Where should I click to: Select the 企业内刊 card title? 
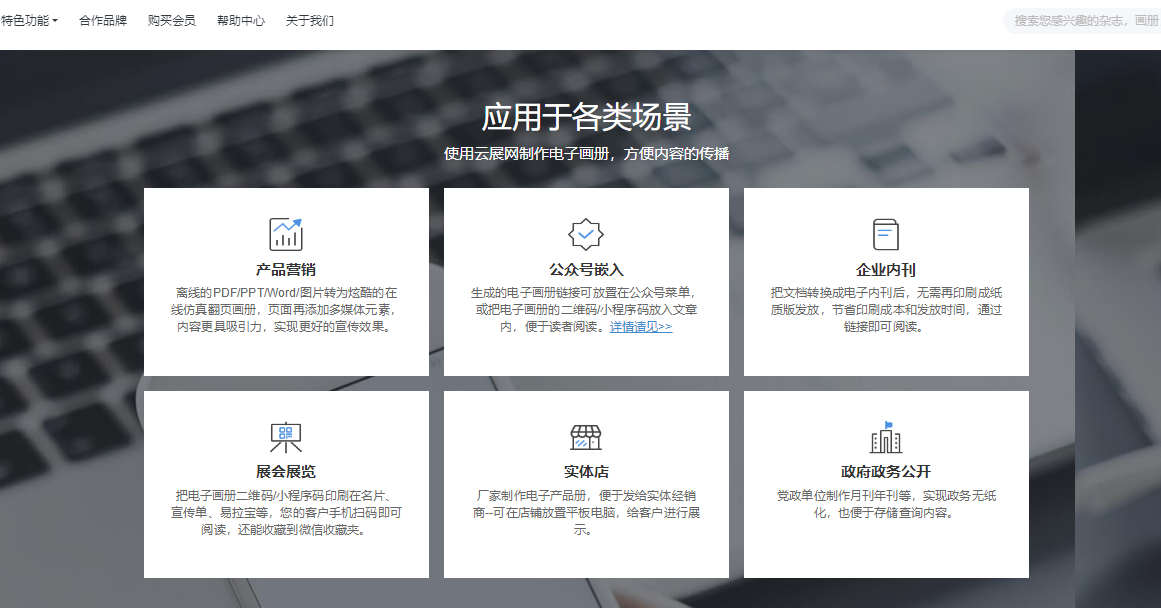pyautogui.click(x=886, y=270)
